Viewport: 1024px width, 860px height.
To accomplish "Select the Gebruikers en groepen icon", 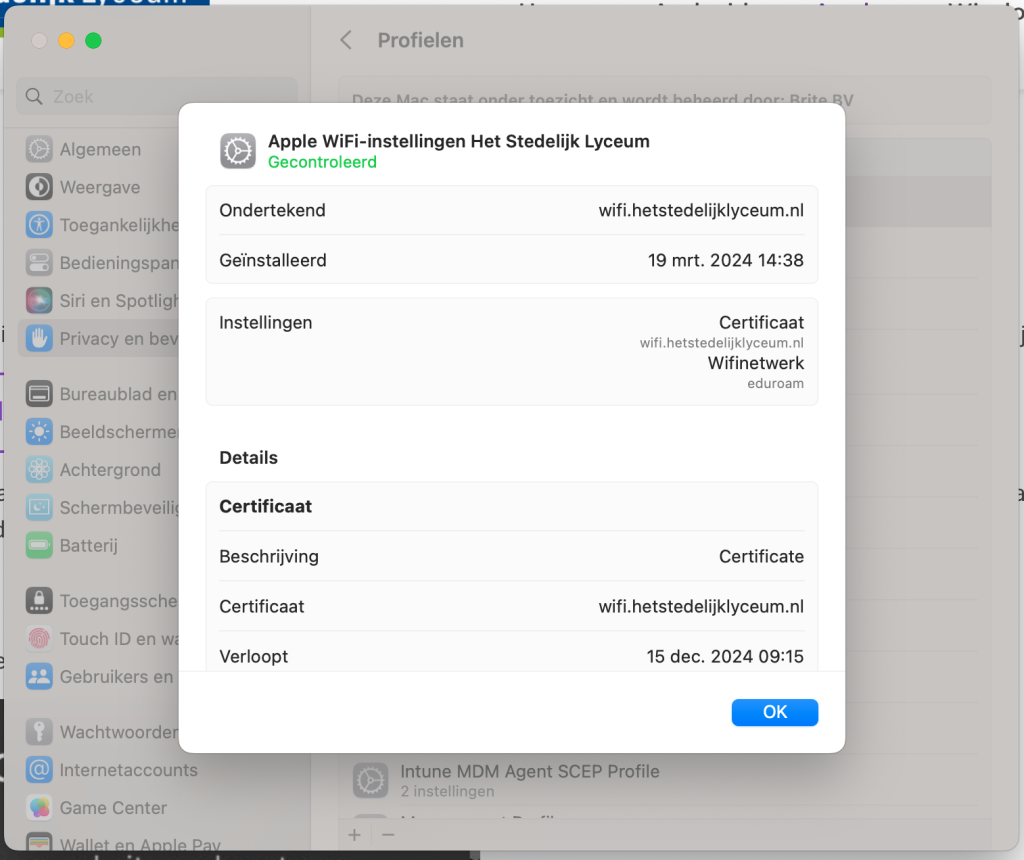I will [x=39, y=677].
